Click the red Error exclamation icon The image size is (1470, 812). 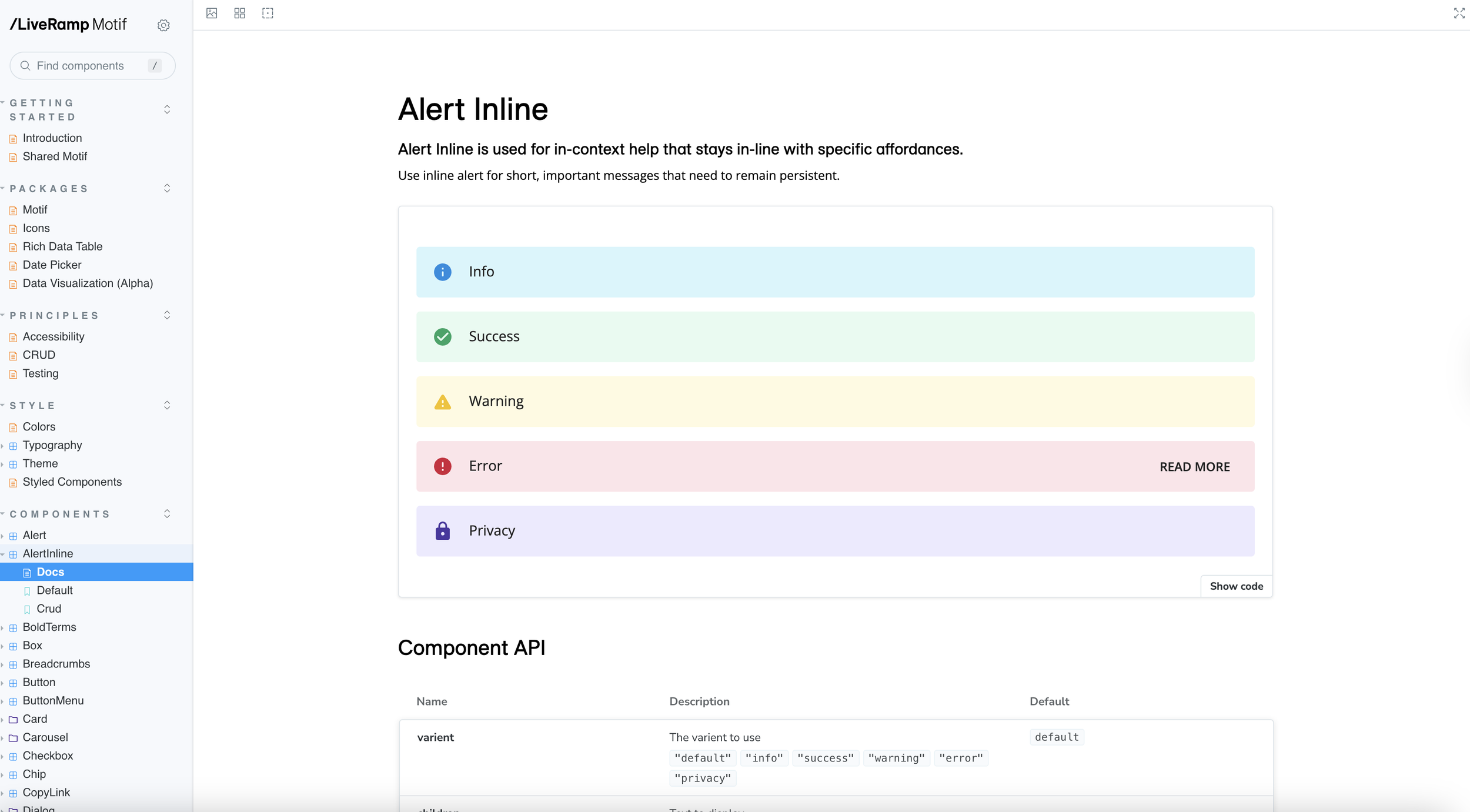pos(442,466)
